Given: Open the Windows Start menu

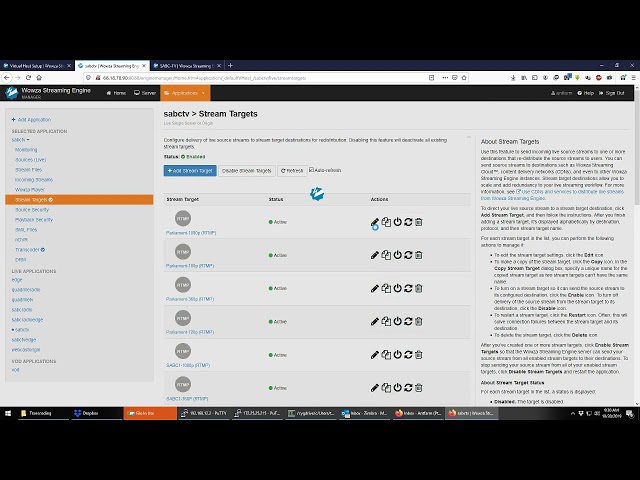Looking at the screenshot, I should [x=8, y=413].
